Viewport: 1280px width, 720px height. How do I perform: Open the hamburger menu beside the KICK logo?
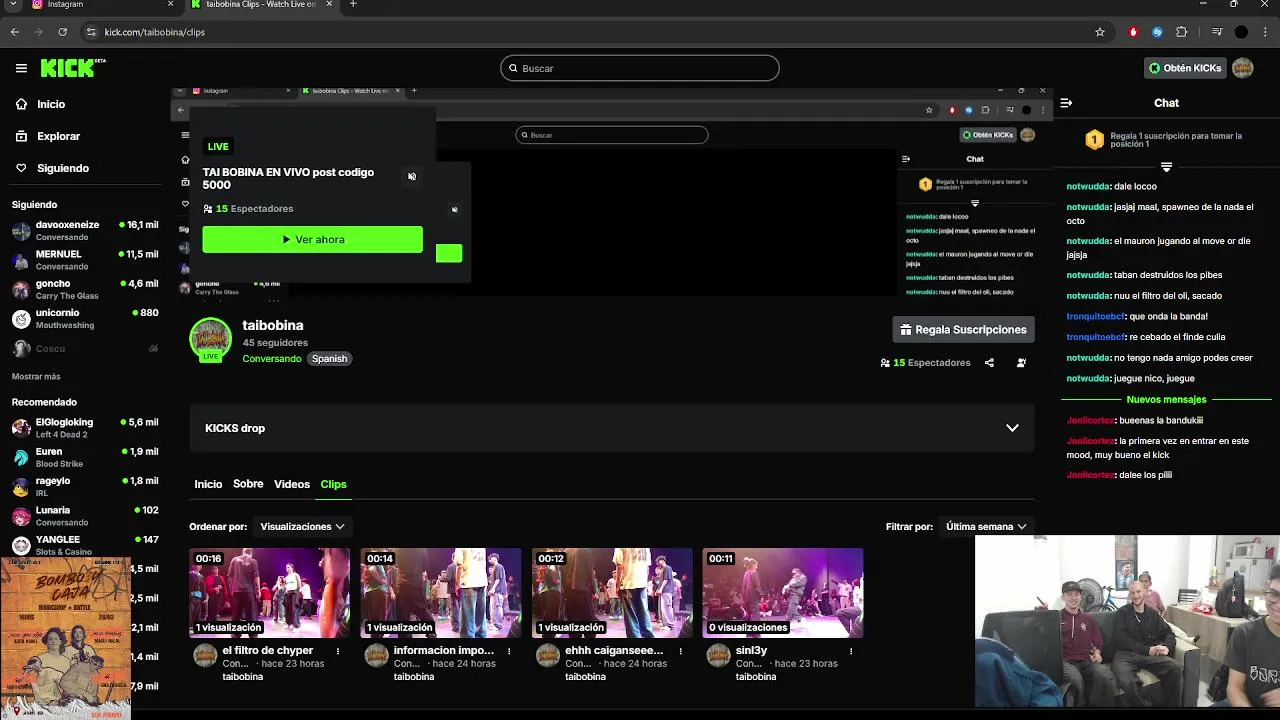pos(21,68)
